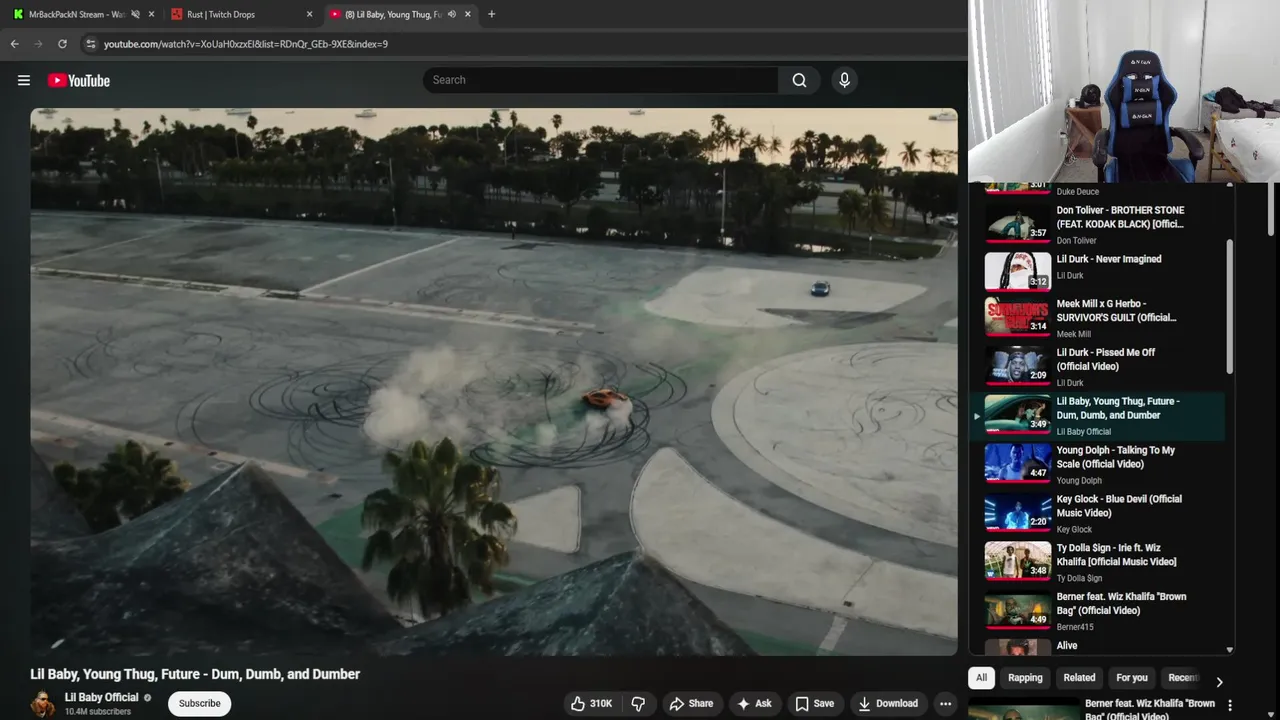Click the video title Dum, Dumb, and Dumber
Viewport: 1280px width, 720px height.
click(x=195, y=674)
